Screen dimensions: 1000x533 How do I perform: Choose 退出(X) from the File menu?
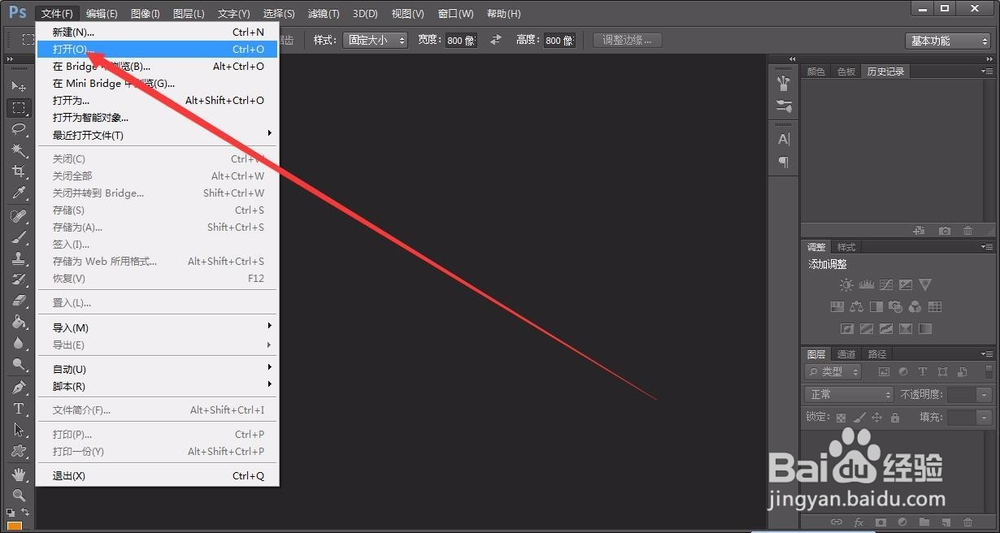coord(157,476)
